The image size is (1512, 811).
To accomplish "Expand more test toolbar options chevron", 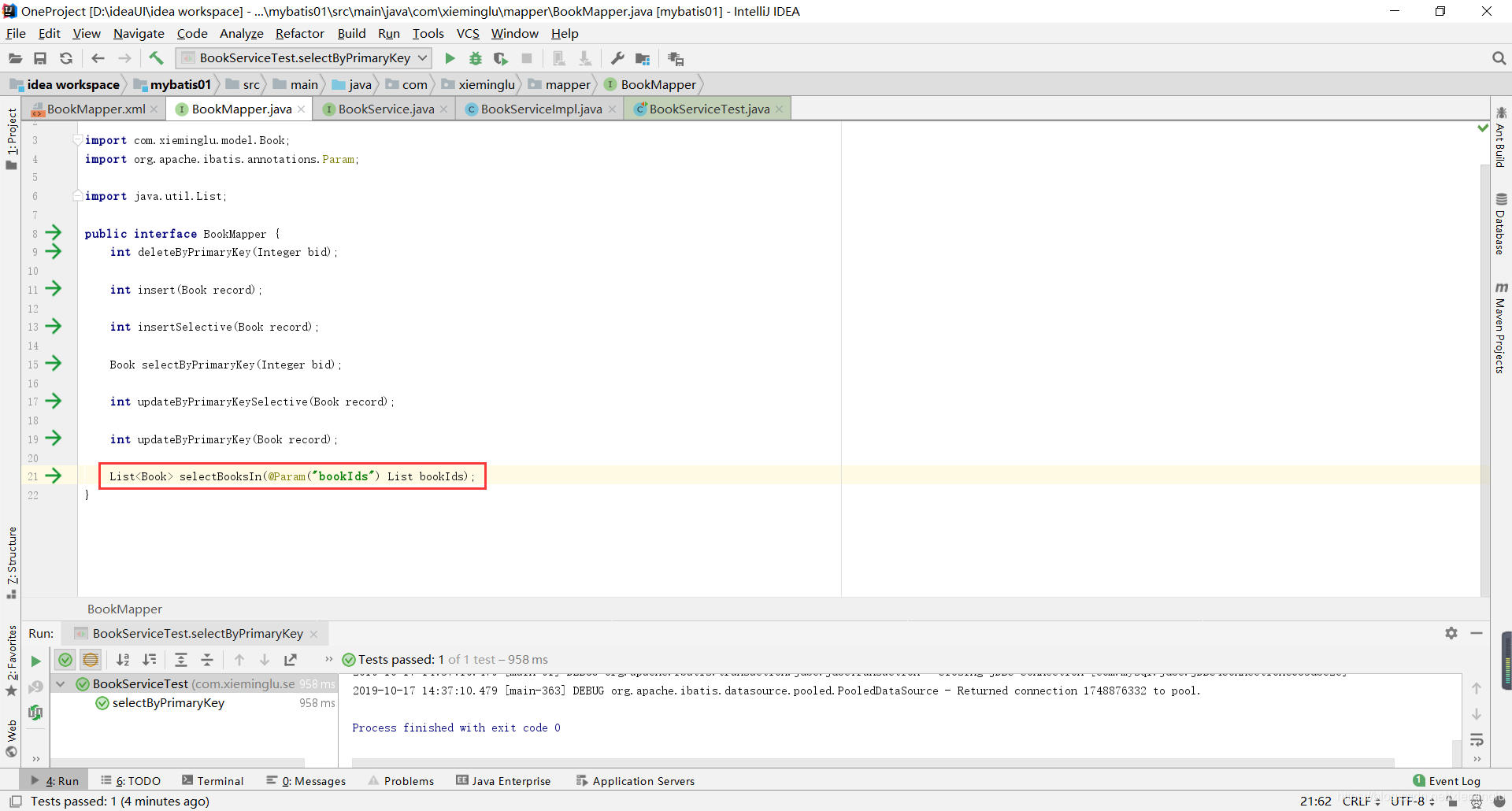I will pyautogui.click(x=329, y=660).
